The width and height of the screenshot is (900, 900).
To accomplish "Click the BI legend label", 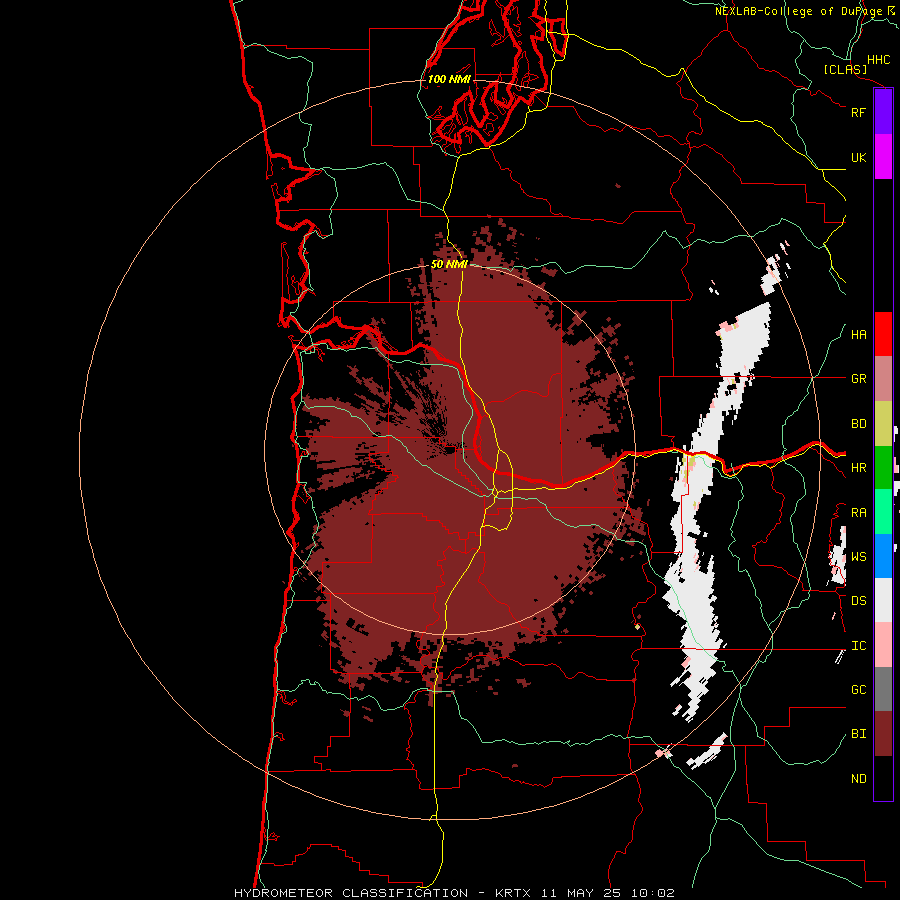I will pyautogui.click(x=858, y=734).
